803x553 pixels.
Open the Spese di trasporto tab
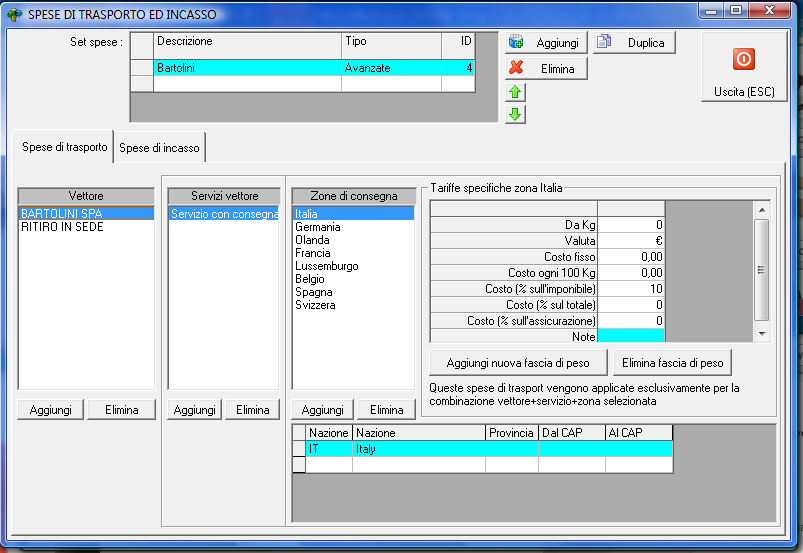coord(65,147)
